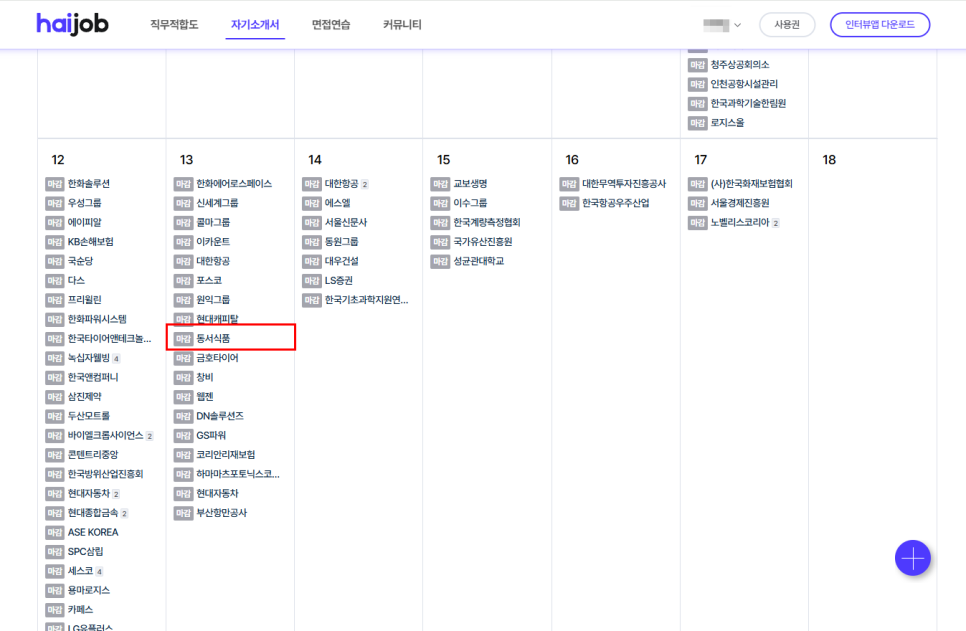The image size is (966, 631).
Task: Open the 커뮤니티 menu
Action: tap(402, 25)
